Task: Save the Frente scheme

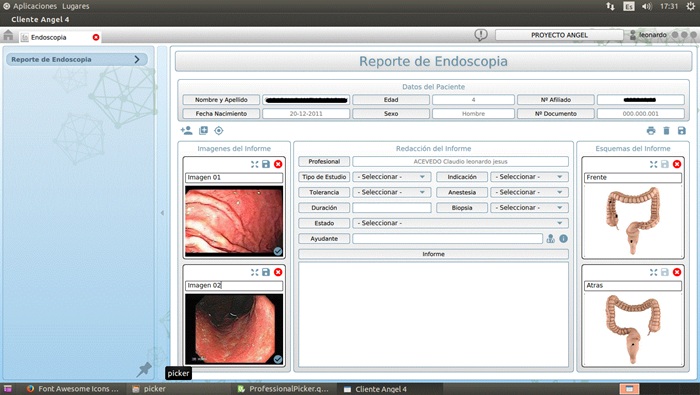Action: pos(665,164)
